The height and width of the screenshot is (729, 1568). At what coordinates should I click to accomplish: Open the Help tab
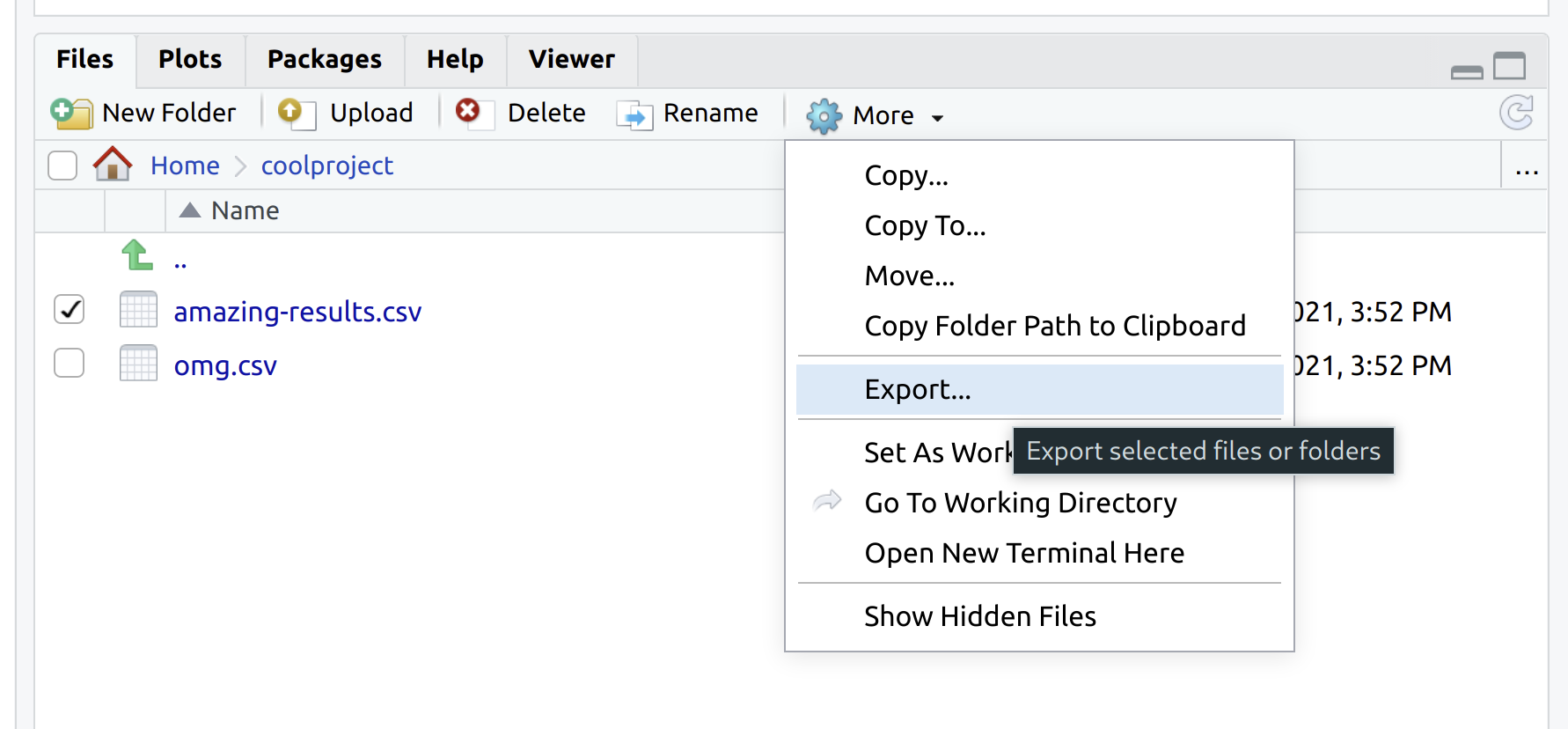pos(455,59)
